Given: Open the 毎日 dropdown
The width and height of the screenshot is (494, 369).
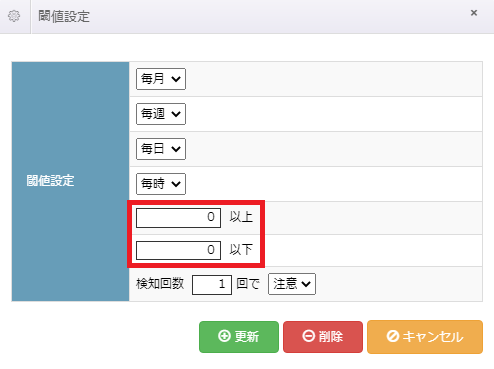Looking at the screenshot, I should 161,149.
